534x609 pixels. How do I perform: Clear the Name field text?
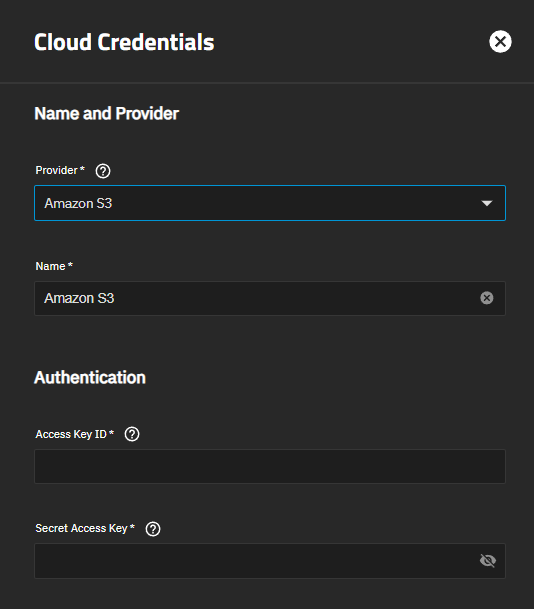pos(487,298)
